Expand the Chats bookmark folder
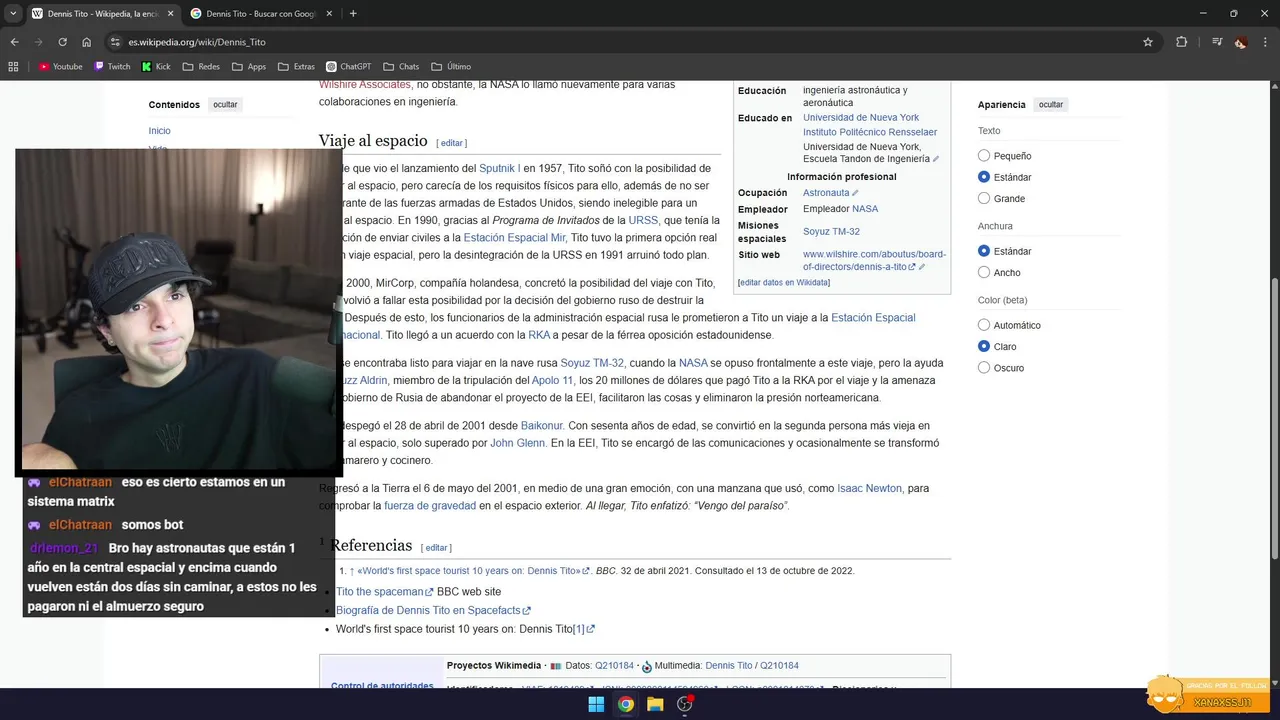Image resolution: width=1280 pixels, height=720 pixels. (401, 67)
